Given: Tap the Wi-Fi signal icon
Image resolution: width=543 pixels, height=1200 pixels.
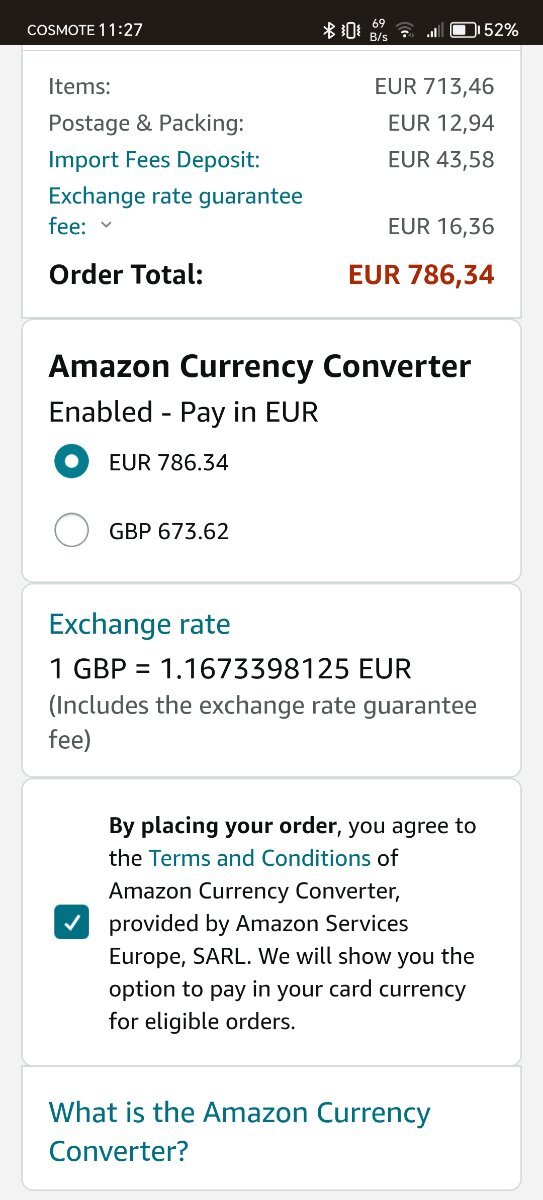Looking at the screenshot, I should (406, 30).
